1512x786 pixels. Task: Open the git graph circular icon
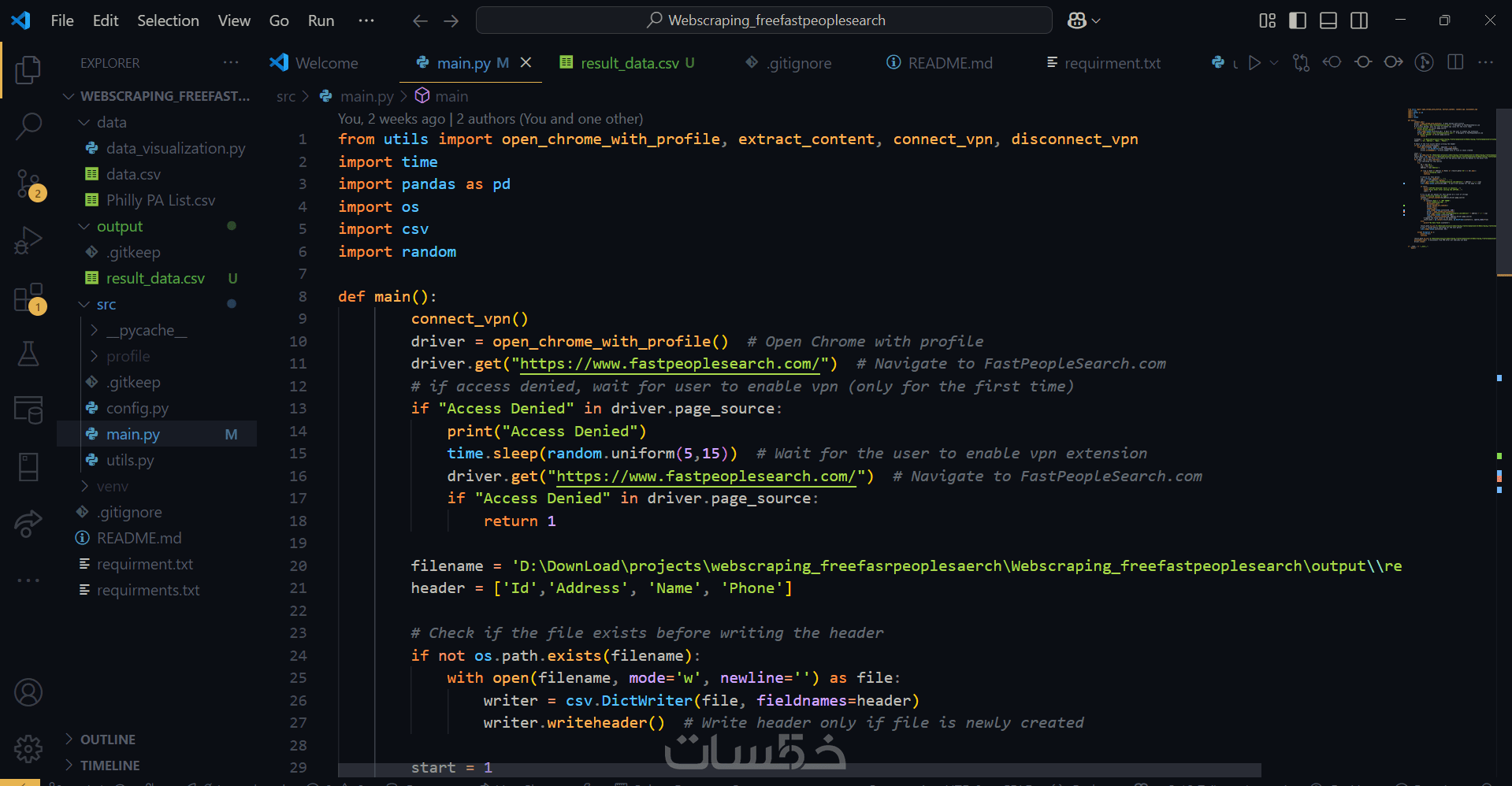tap(1424, 62)
